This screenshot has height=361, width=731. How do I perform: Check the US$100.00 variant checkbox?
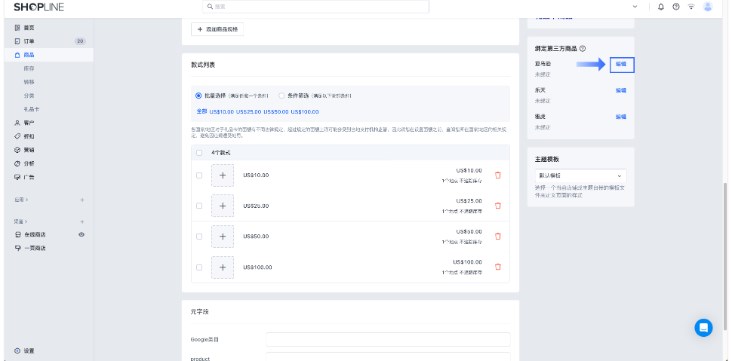(x=199, y=267)
